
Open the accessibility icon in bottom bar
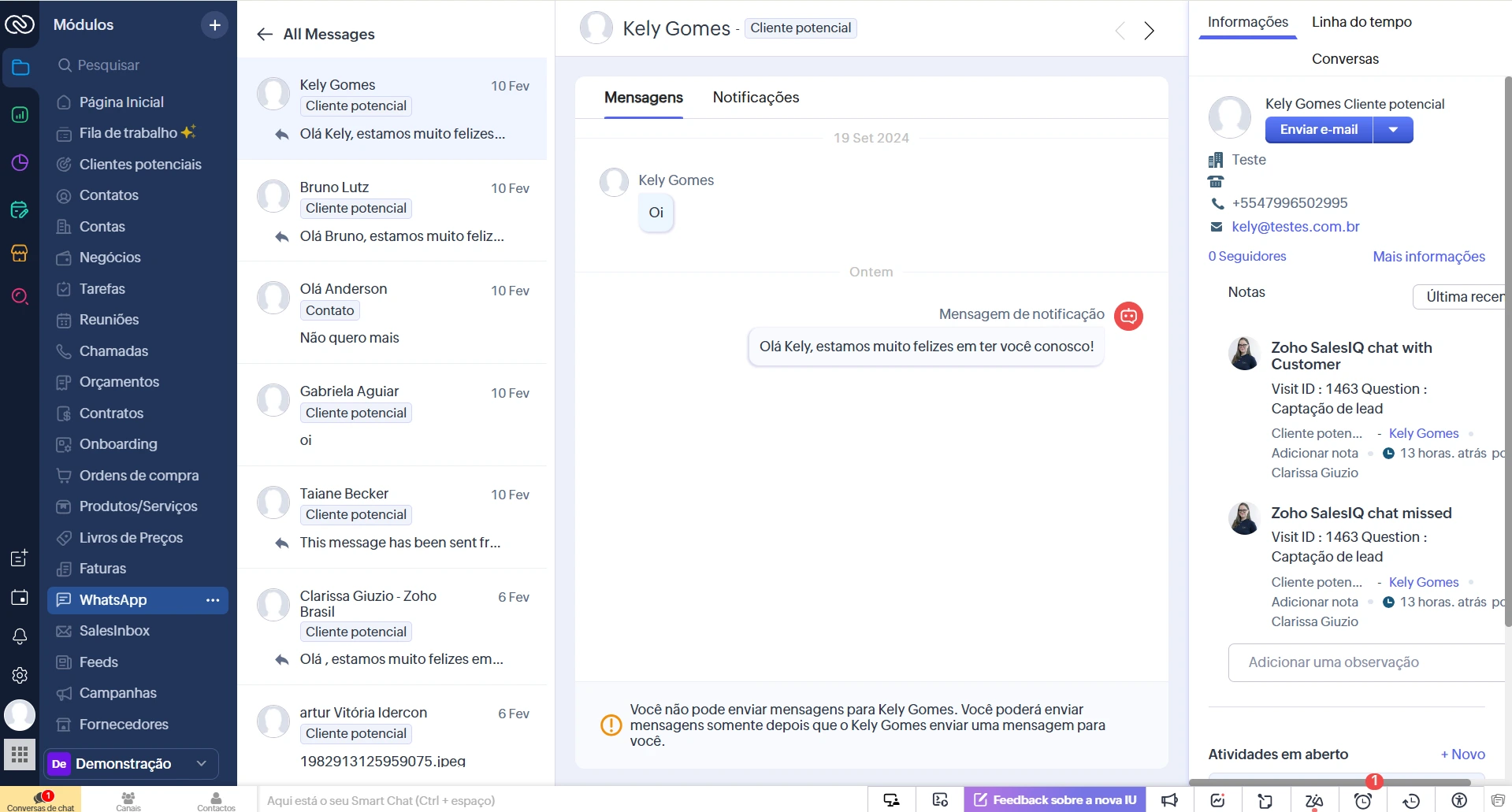(x=1459, y=800)
